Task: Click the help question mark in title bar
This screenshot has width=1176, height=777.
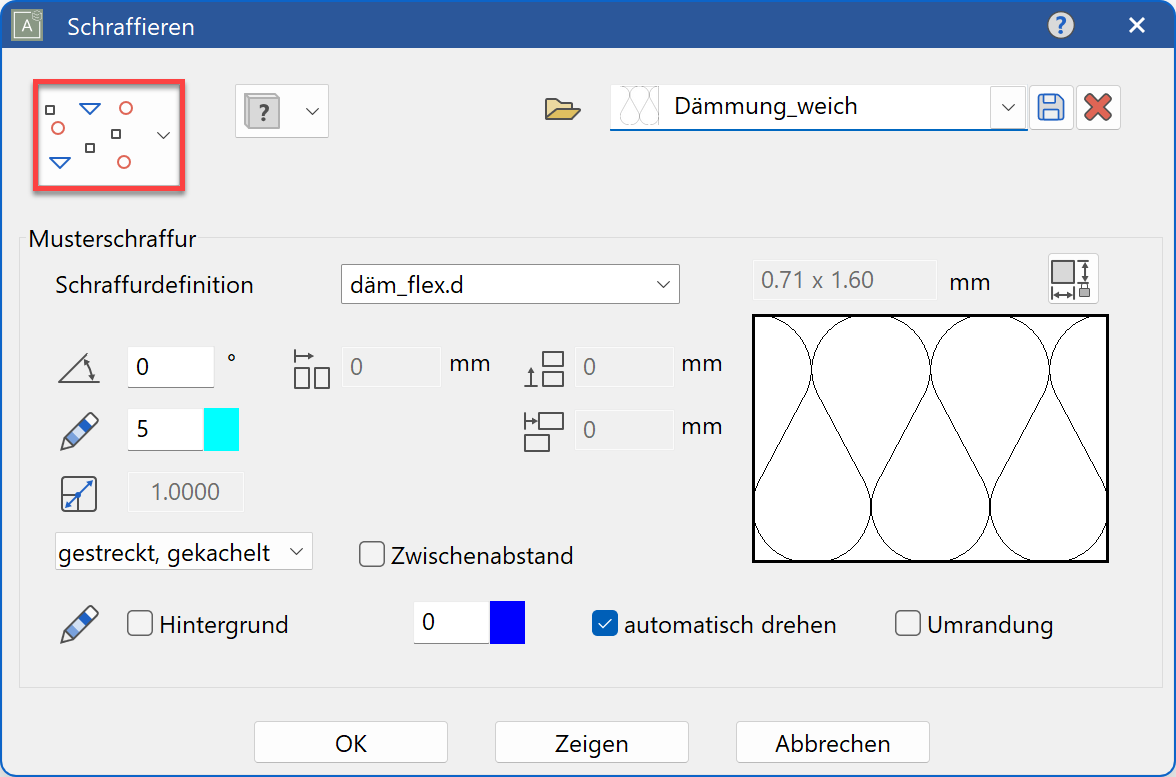Action: (1061, 25)
